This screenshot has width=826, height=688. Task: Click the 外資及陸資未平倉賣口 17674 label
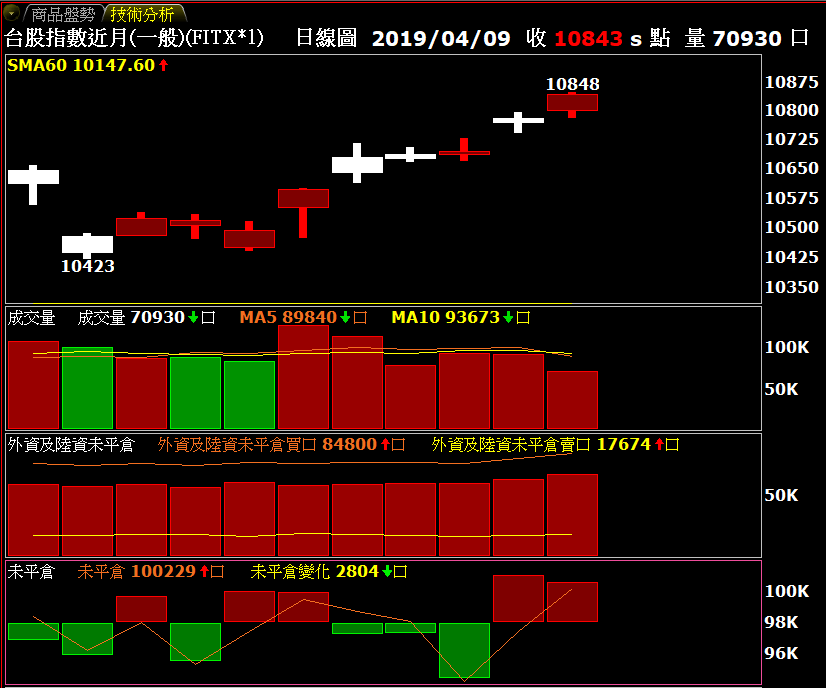click(555, 445)
